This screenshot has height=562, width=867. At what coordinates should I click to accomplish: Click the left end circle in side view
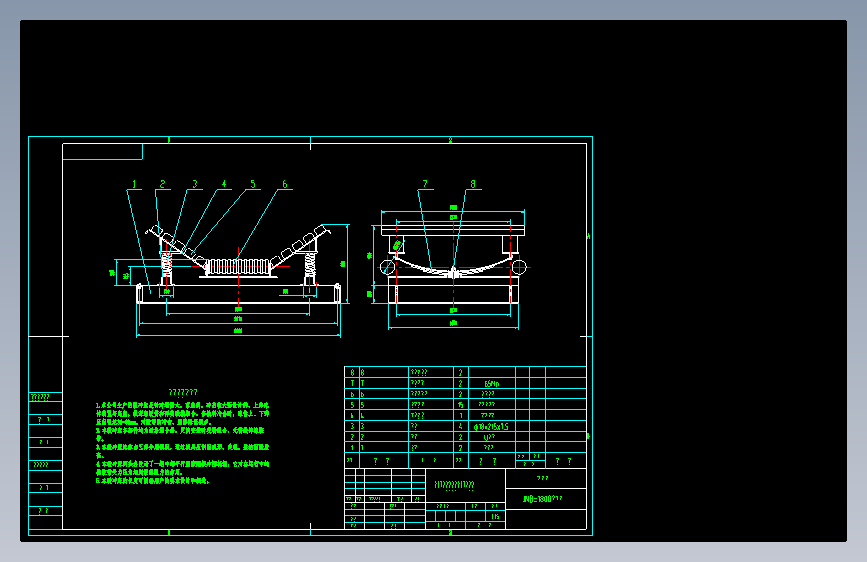(388, 267)
